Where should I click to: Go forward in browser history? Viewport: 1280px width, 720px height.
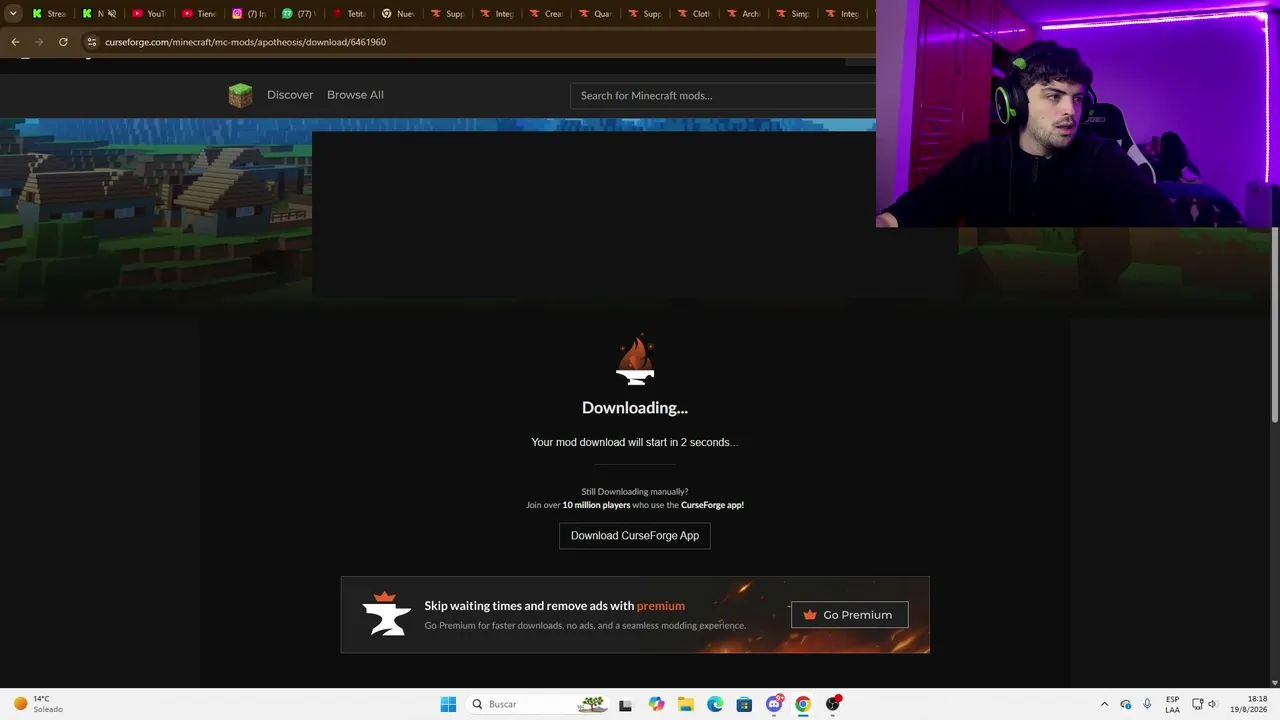tap(39, 42)
